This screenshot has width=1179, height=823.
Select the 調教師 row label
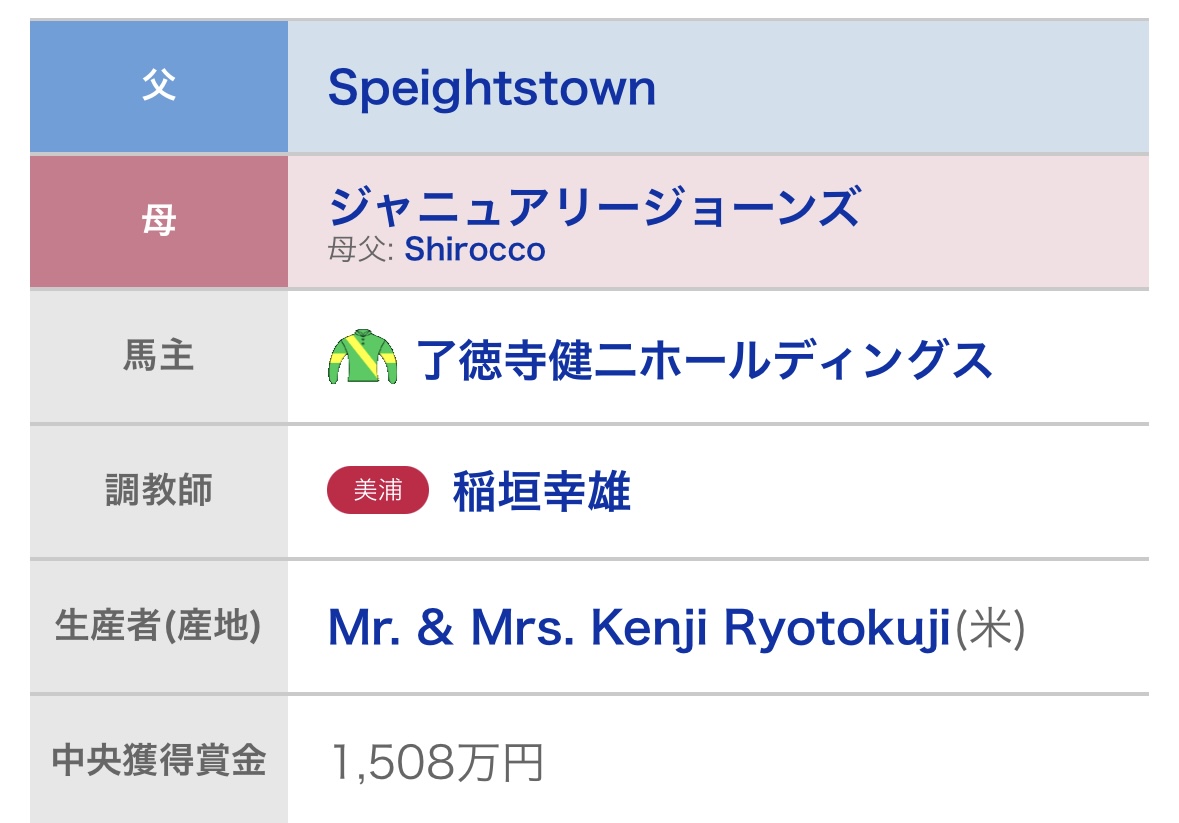pos(159,491)
